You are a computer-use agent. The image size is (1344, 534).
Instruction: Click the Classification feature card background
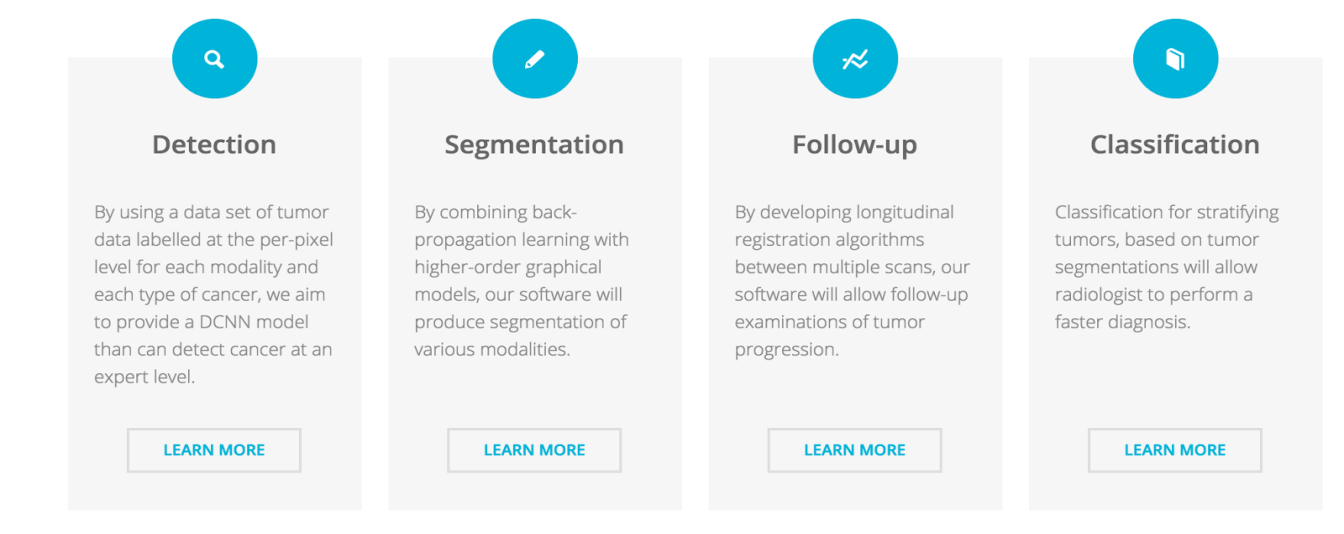point(1175,400)
